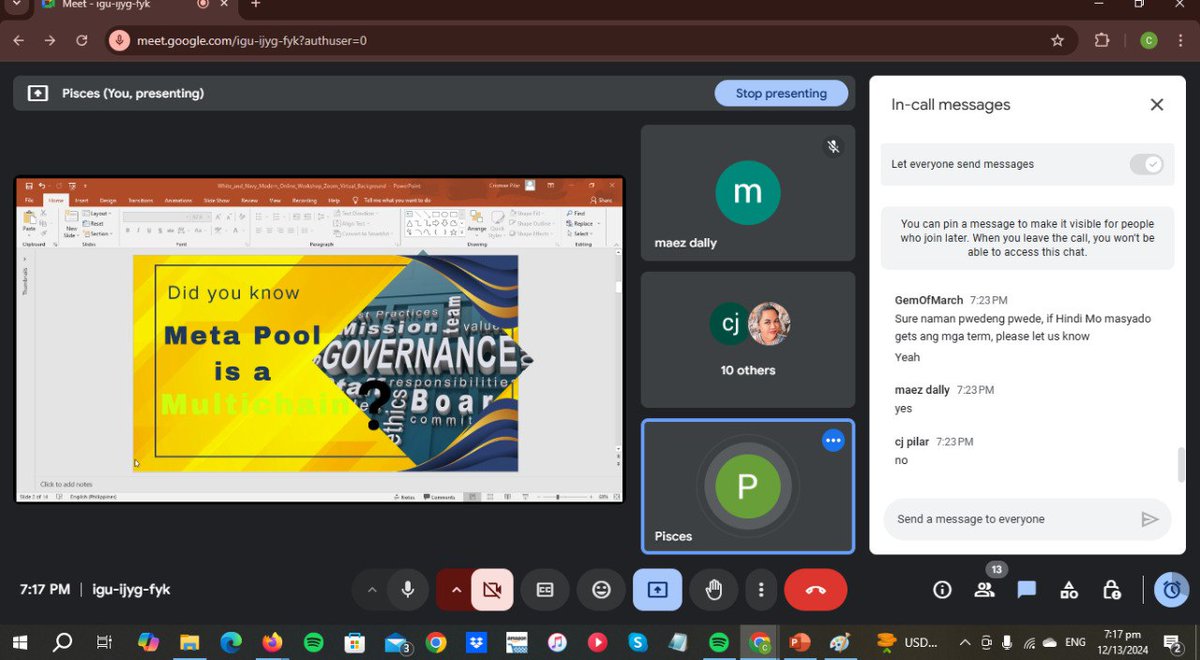Viewport: 1200px width, 660px height.
Task: Click the chat panel scrollbar thumb
Action: pyautogui.click(x=1180, y=465)
